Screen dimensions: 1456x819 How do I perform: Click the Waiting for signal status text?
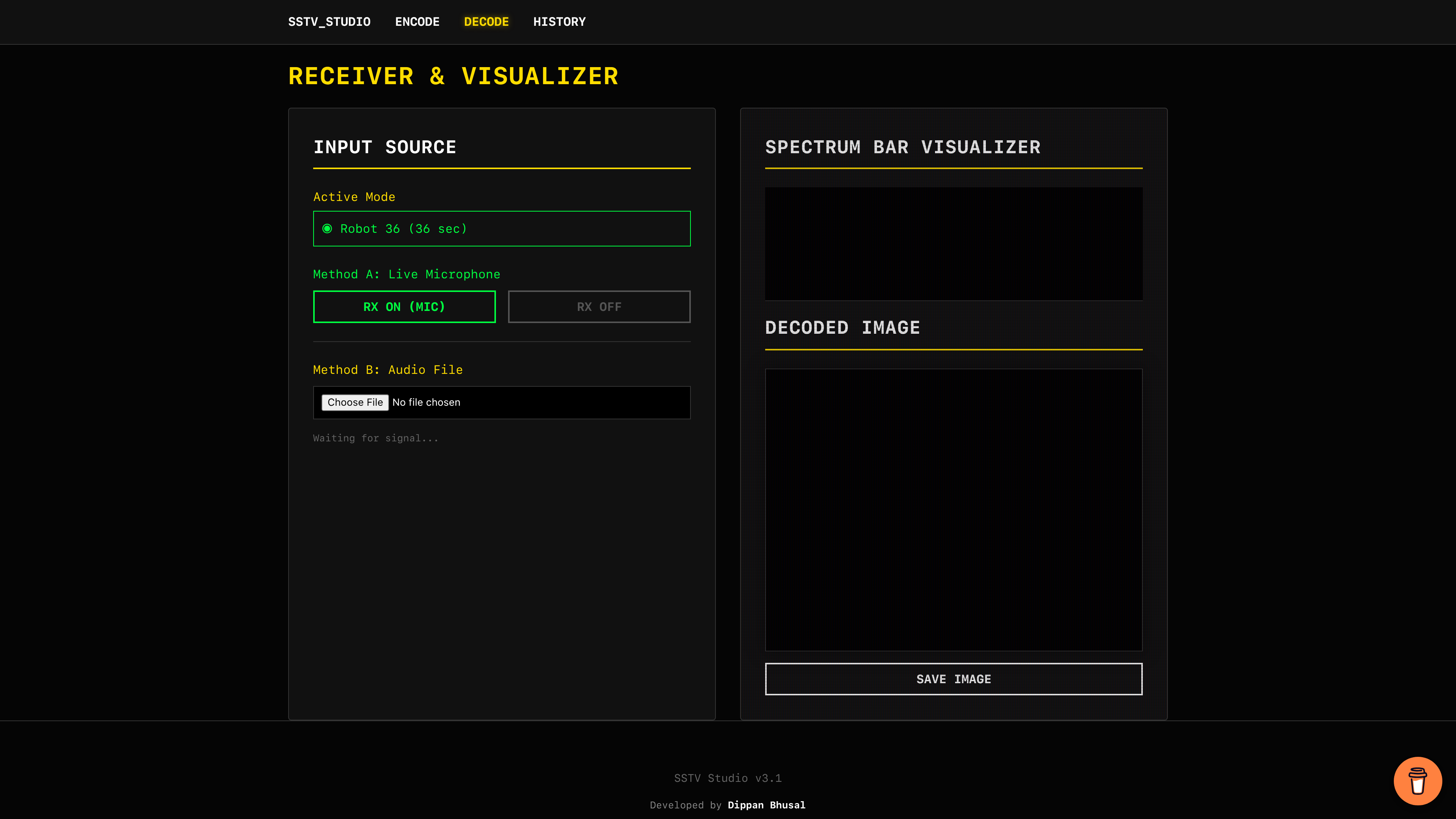point(375,438)
